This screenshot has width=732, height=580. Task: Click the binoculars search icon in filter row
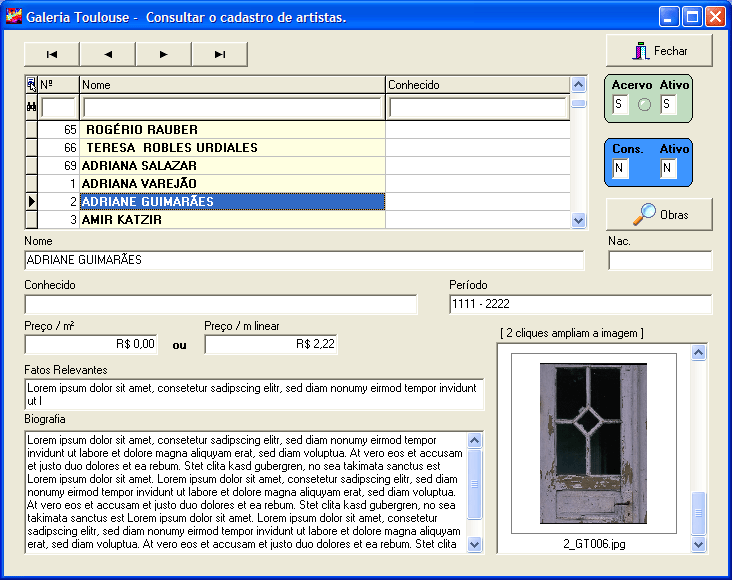(x=31, y=107)
